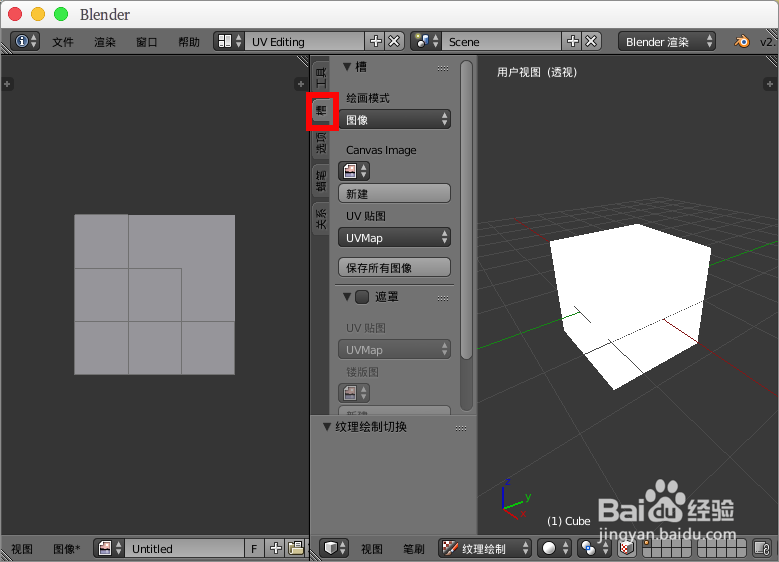
Task: Open the 文件 menu
Action: click(x=63, y=42)
